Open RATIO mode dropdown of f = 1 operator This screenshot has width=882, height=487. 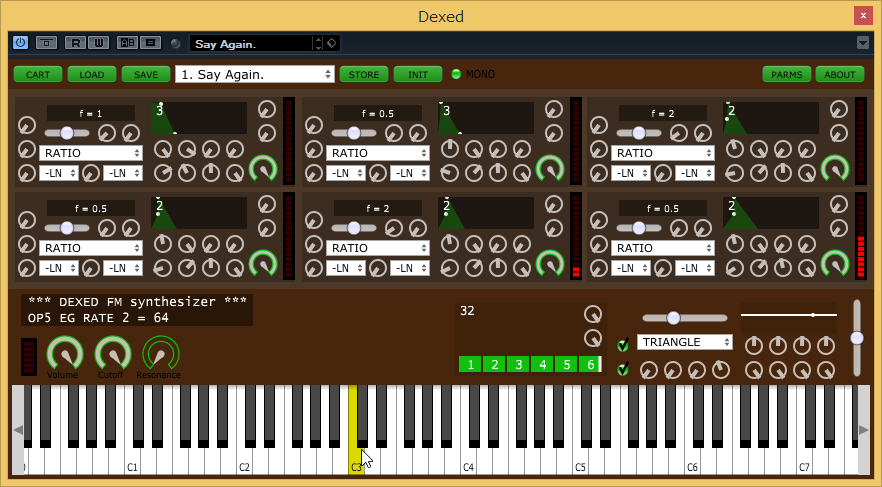coord(91,153)
